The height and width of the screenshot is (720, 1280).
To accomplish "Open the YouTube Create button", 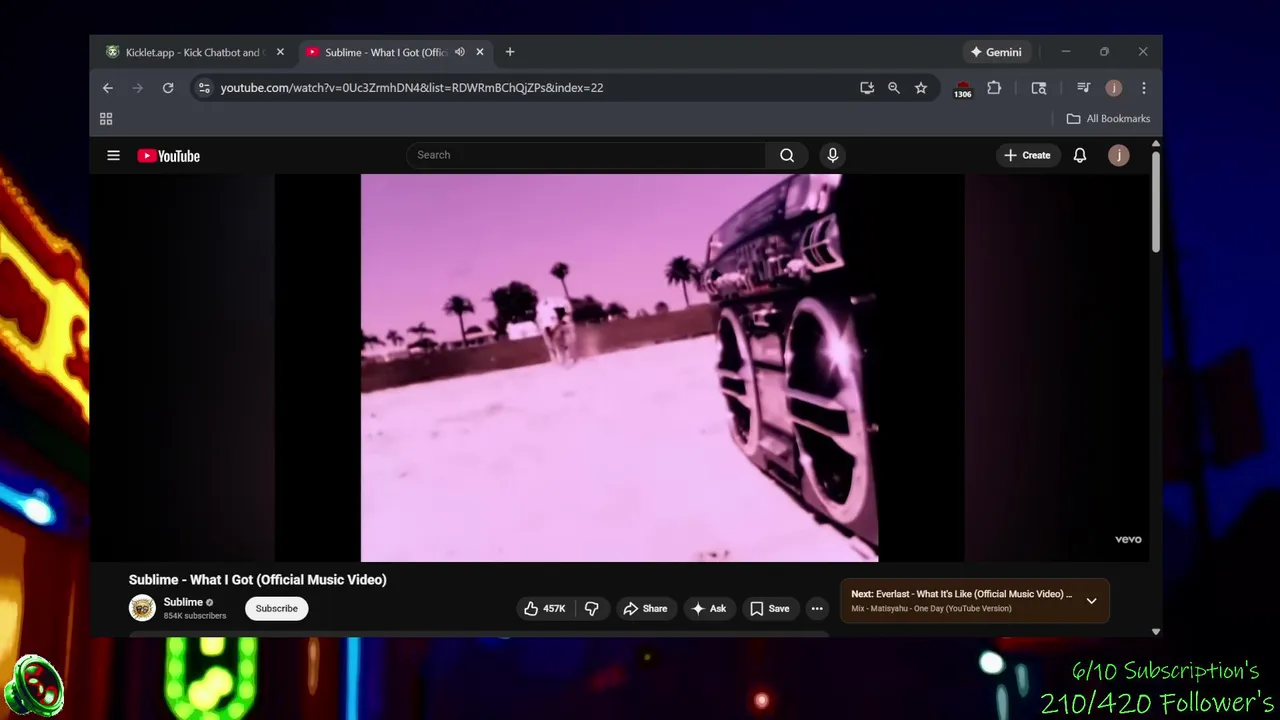I will [x=1027, y=155].
